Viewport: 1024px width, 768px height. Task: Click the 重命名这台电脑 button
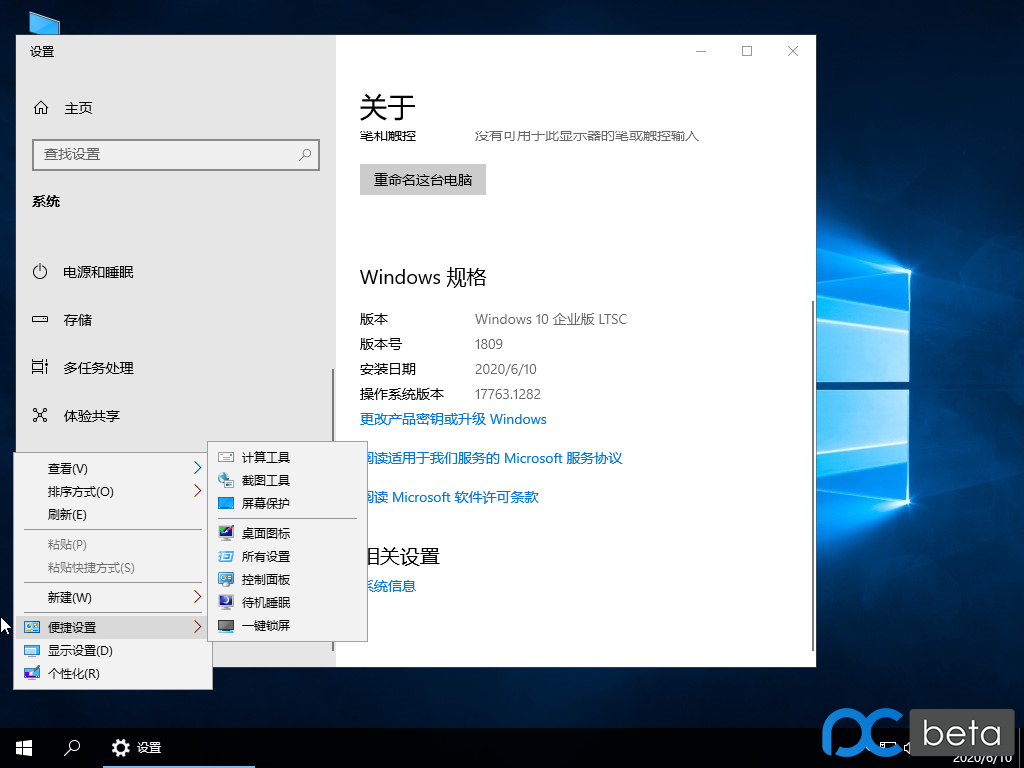click(423, 180)
